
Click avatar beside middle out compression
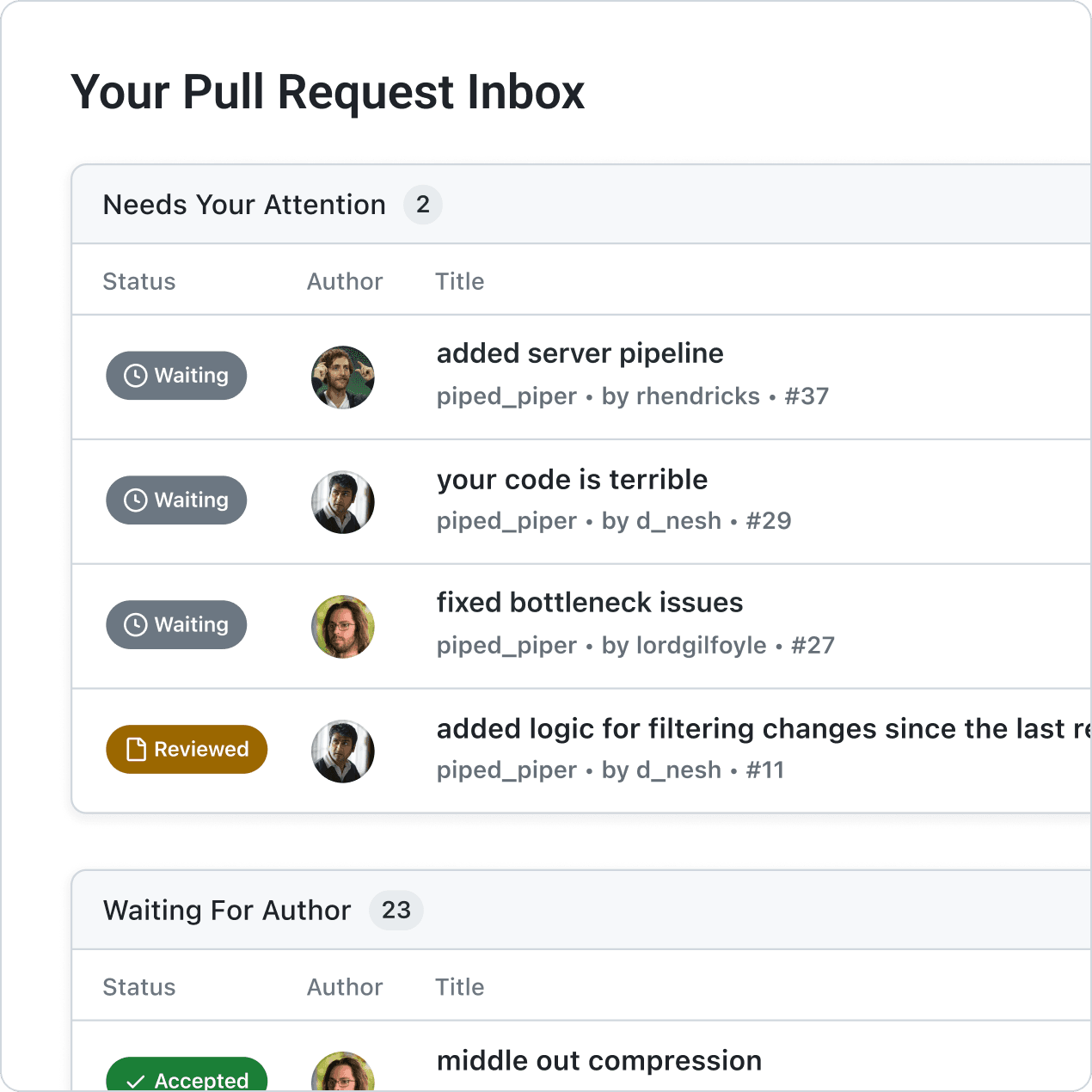pyautogui.click(x=343, y=1071)
